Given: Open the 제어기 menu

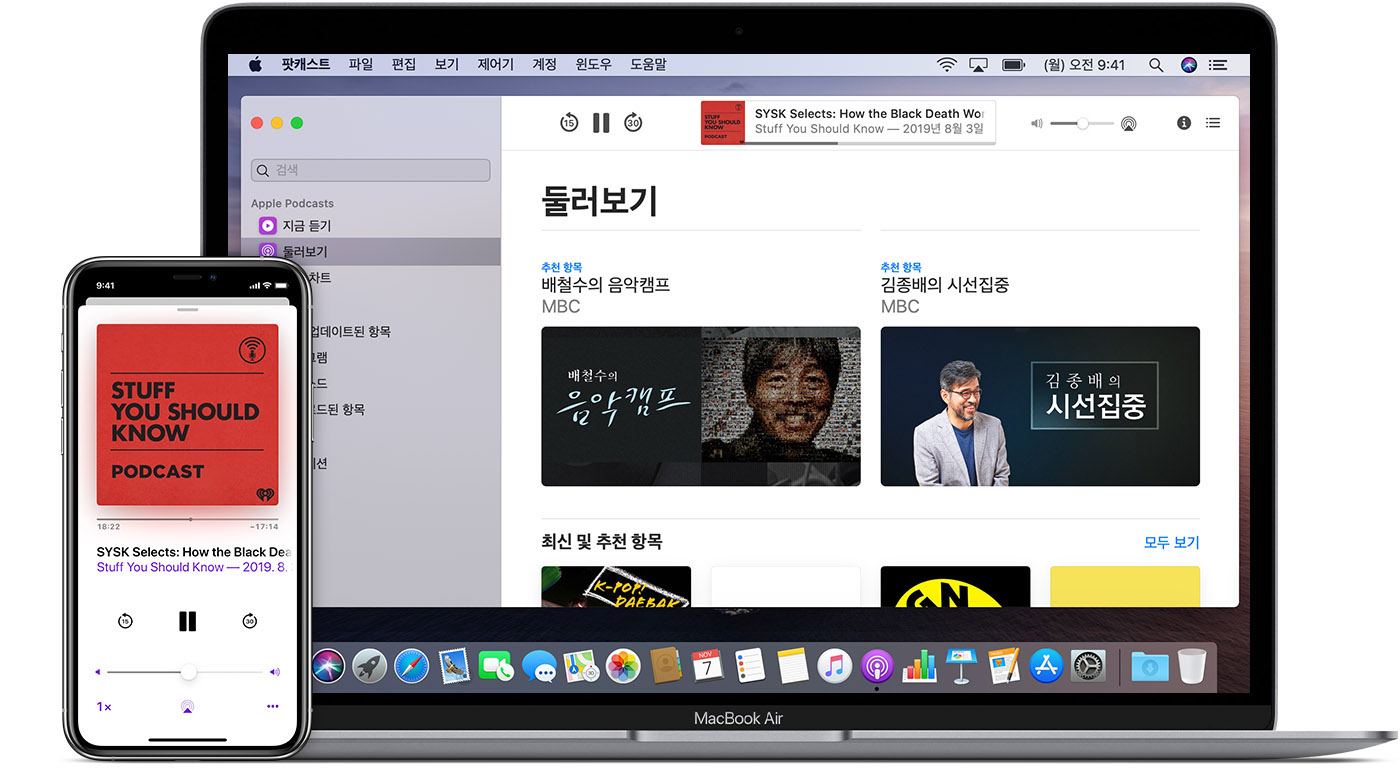Looking at the screenshot, I should [x=496, y=64].
